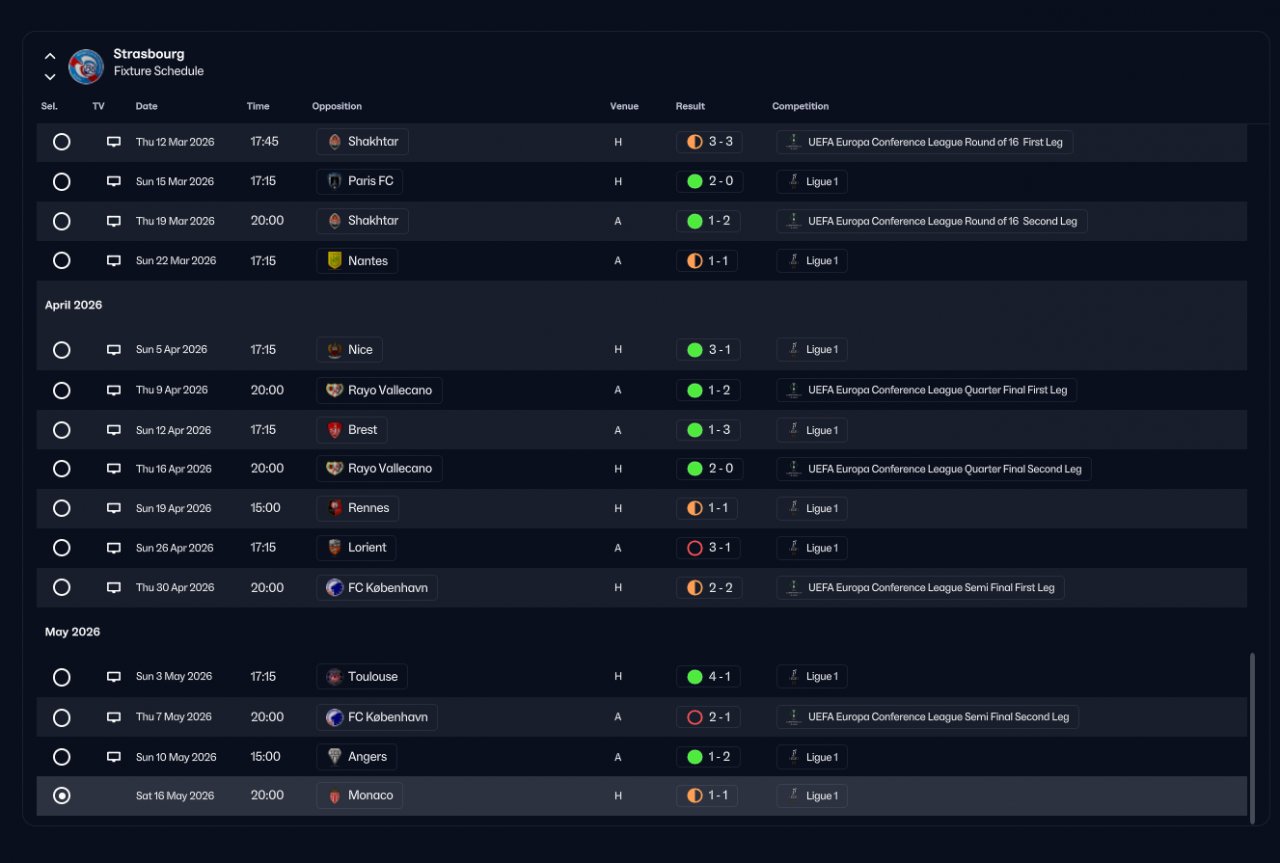
Task: Select the radio button for the Lorient match
Action: point(62,548)
